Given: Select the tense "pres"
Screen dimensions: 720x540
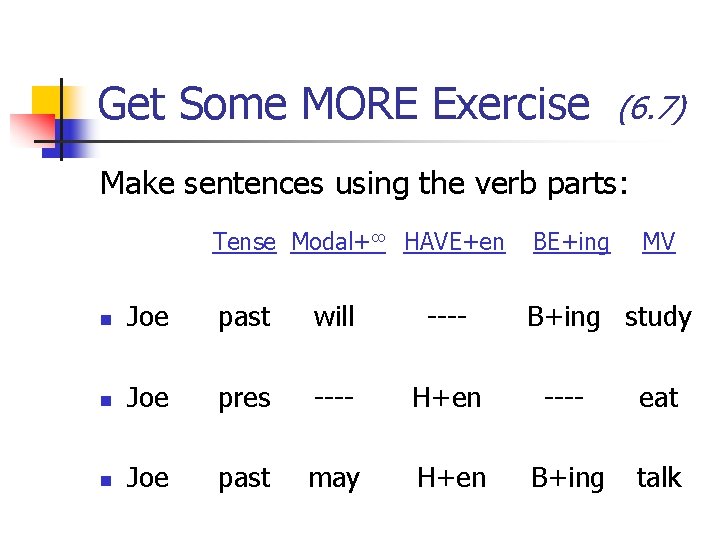Looking at the screenshot, I should (244, 398).
